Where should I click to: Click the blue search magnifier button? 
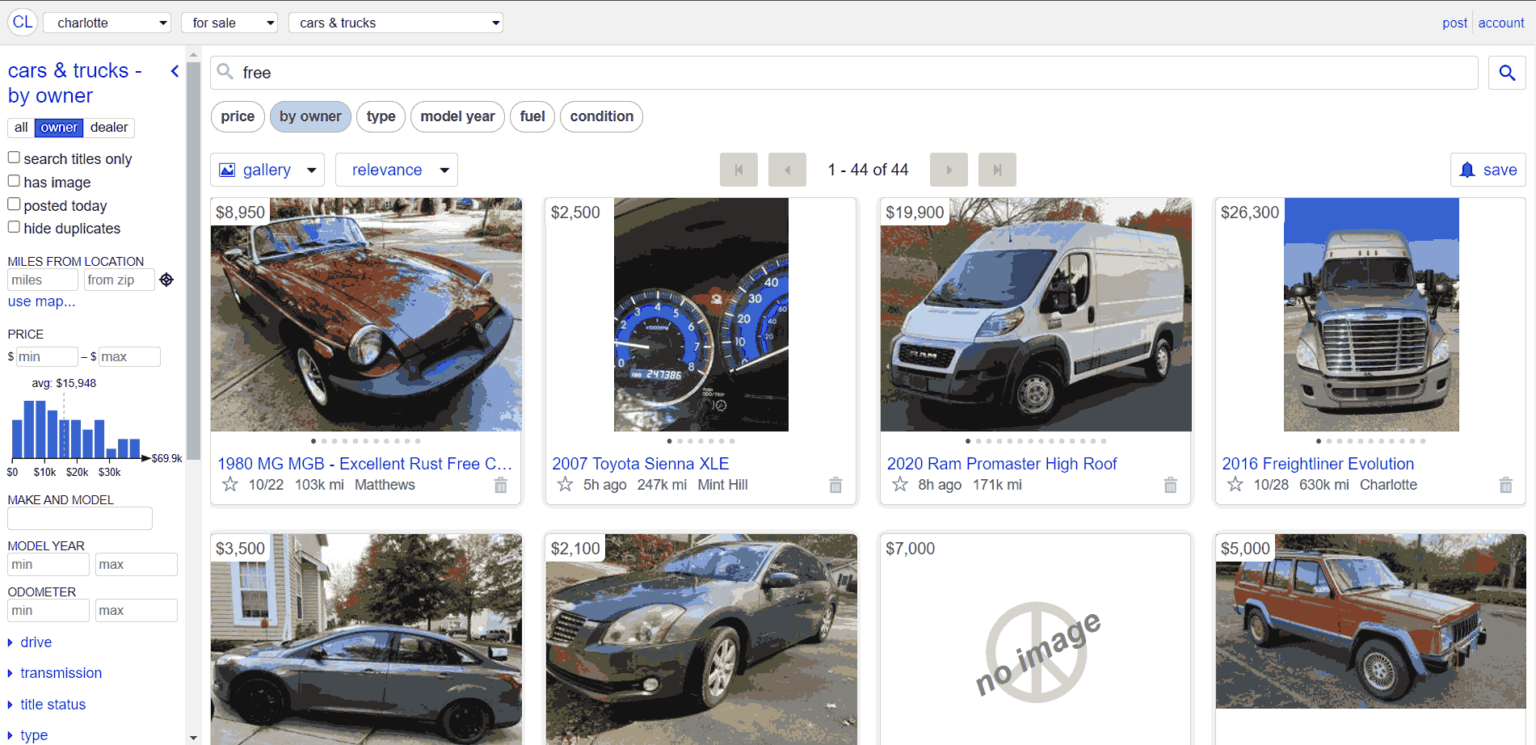coord(1507,73)
